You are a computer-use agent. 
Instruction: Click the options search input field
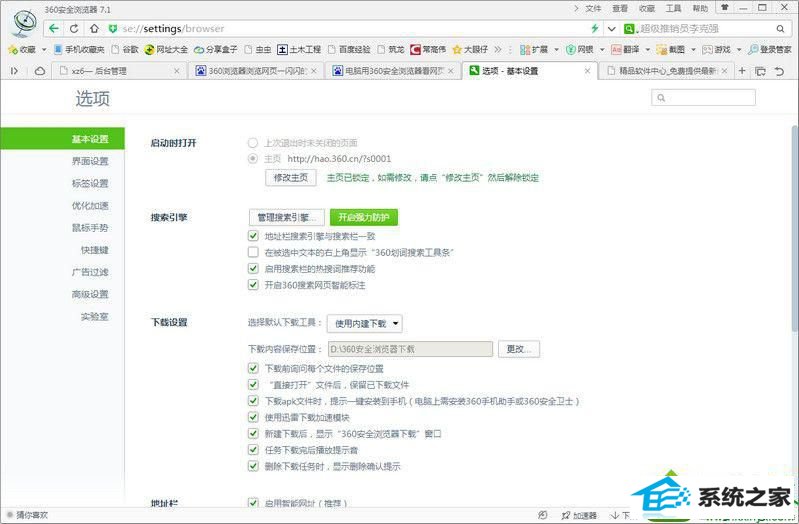(703, 98)
